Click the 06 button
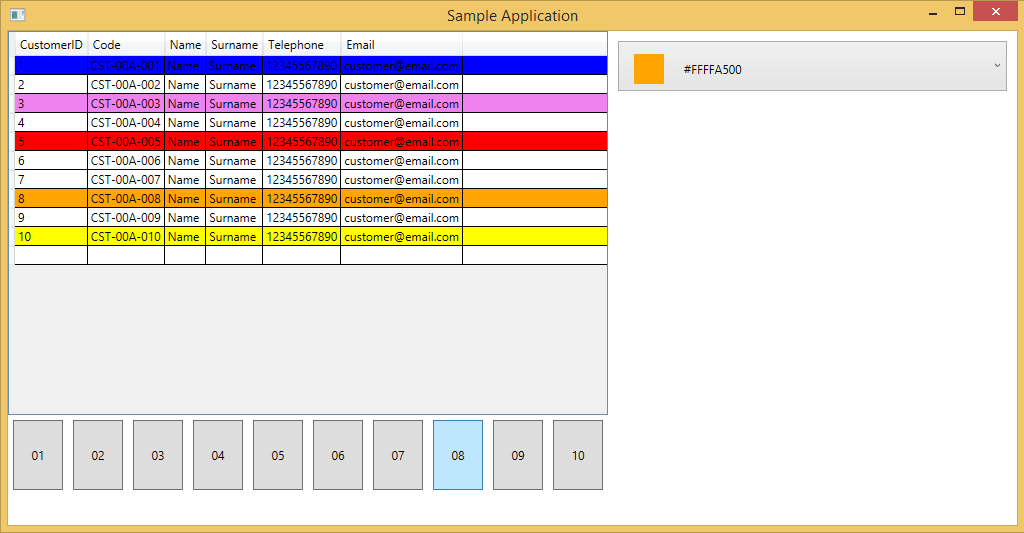The width and height of the screenshot is (1024, 533). click(338, 455)
